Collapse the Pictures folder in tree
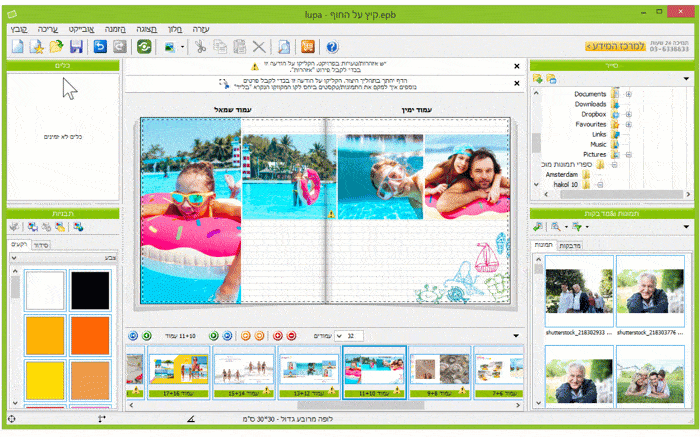The width and height of the screenshot is (700, 437). pyautogui.click(x=629, y=154)
